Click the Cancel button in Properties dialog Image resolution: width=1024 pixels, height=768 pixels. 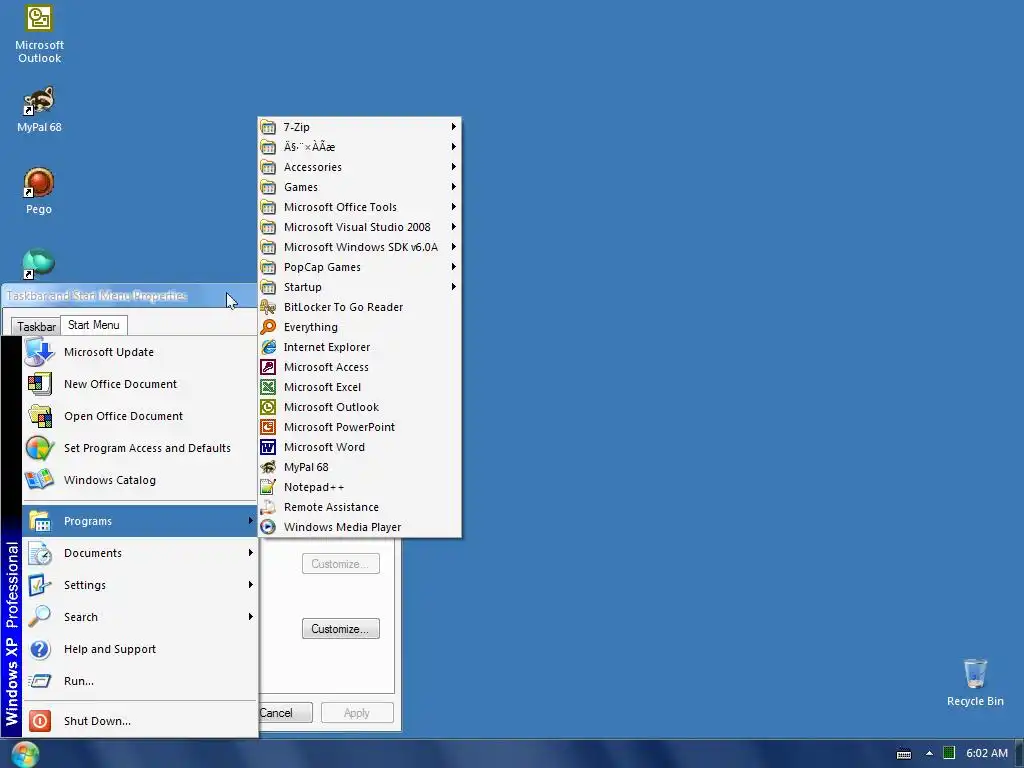(285, 713)
